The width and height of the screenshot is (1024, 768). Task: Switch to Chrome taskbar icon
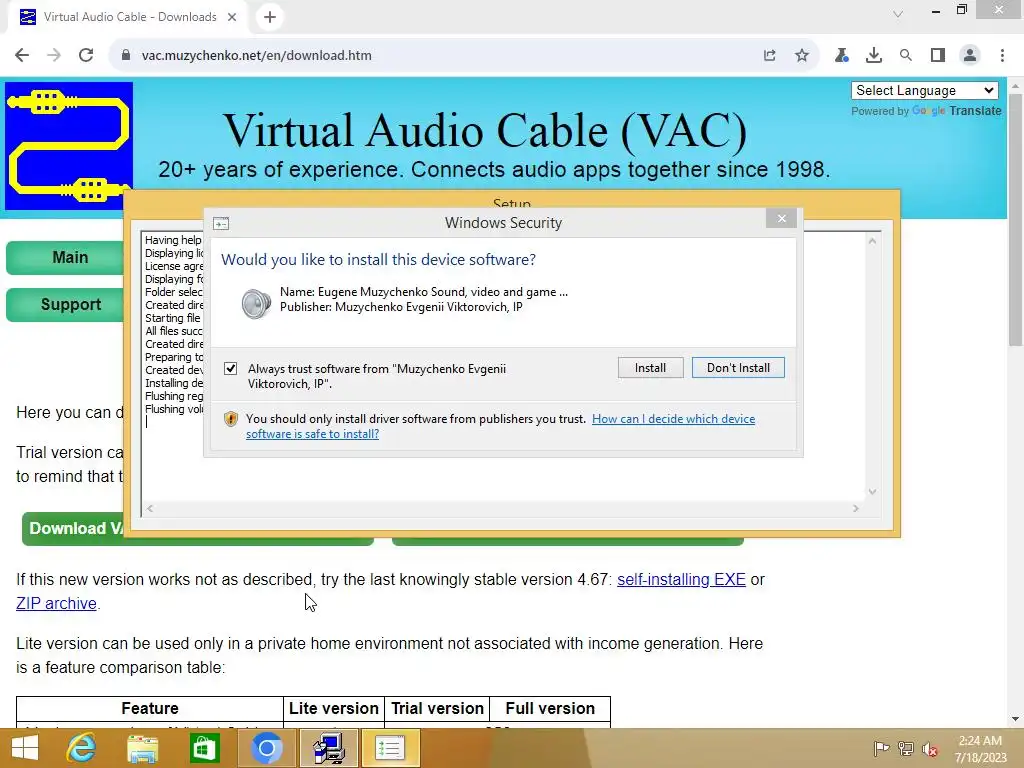click(266, 748)
